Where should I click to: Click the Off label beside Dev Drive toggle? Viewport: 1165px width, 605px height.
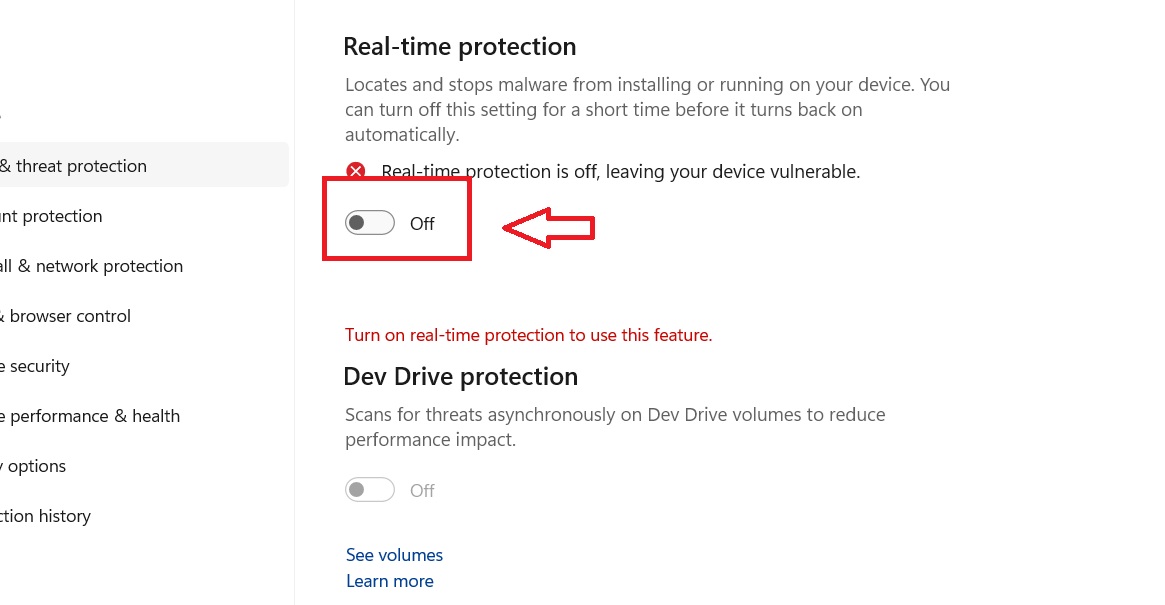click(x=422, y=491)
